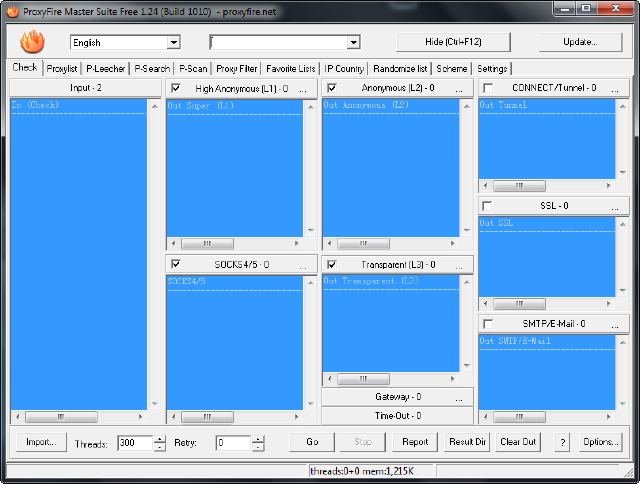The width and height of the screenshot is (640, 484).
Task: Click the Out Tunnel horizontal scrollbar thumb
Action: 519,186
